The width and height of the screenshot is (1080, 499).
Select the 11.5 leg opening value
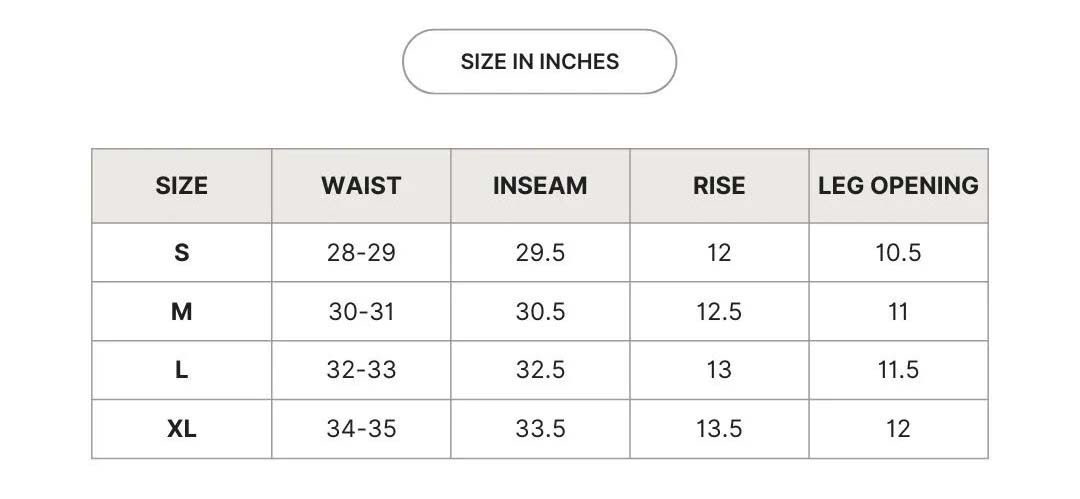(898, 370)
